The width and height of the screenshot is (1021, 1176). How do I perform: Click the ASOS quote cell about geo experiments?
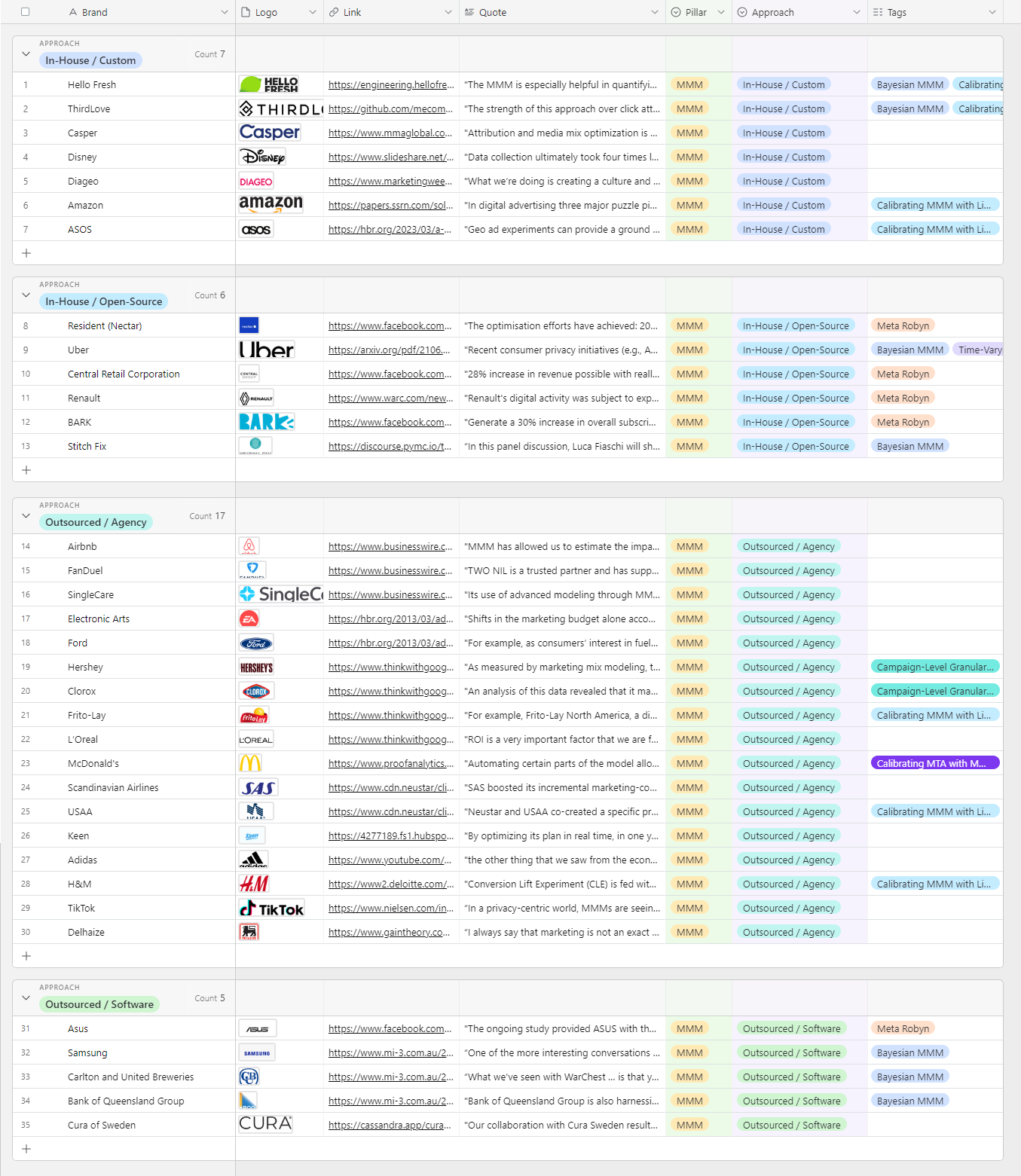(563, 229)
